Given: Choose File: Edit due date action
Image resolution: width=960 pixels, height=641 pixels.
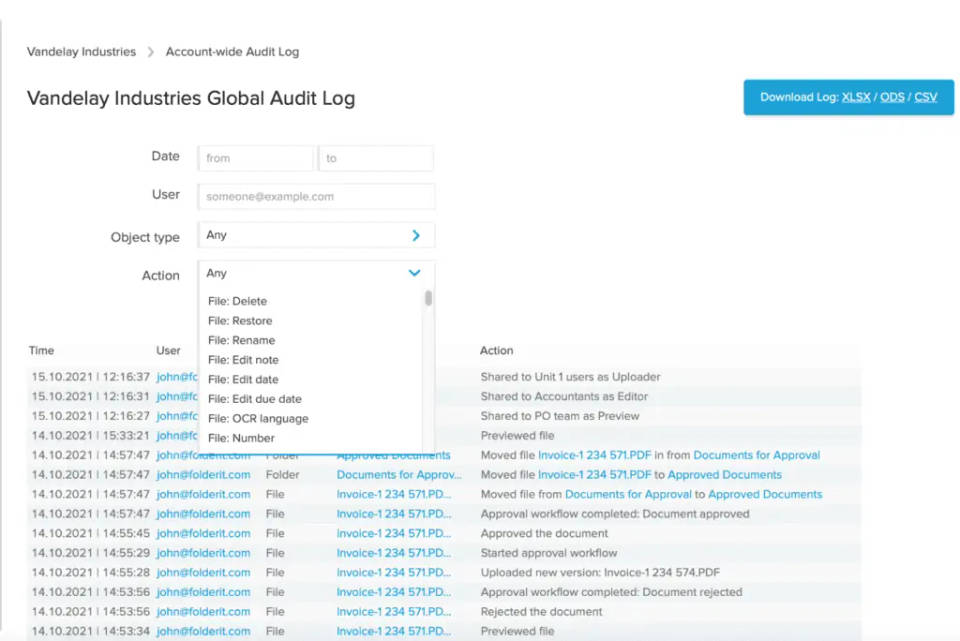Looking at the screenshot, I should pyautogui.click(x=254, y=399).
